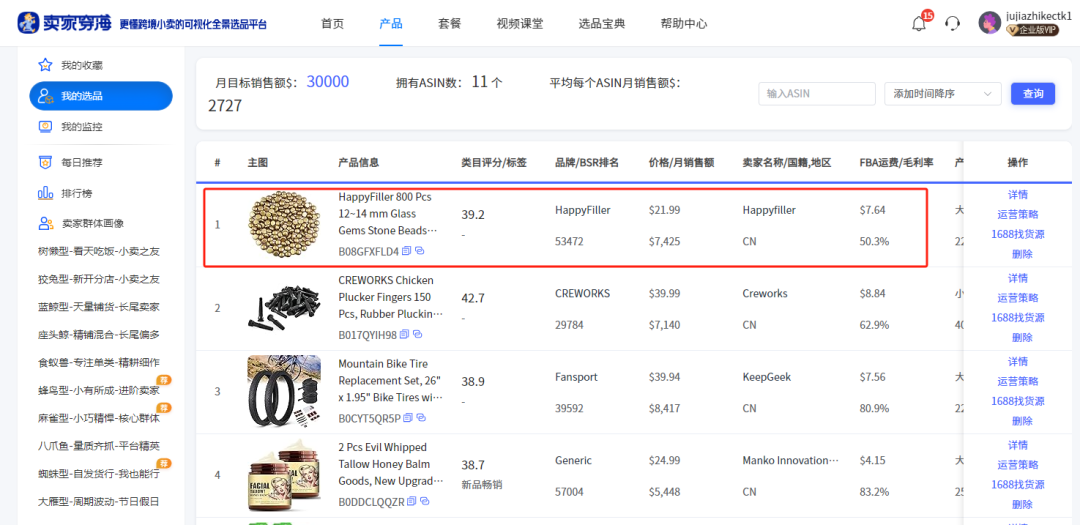Copy ASIN B08GFXFLD4 with copy icon
This screenshot has width=1080, height=525.
[406, 251]
